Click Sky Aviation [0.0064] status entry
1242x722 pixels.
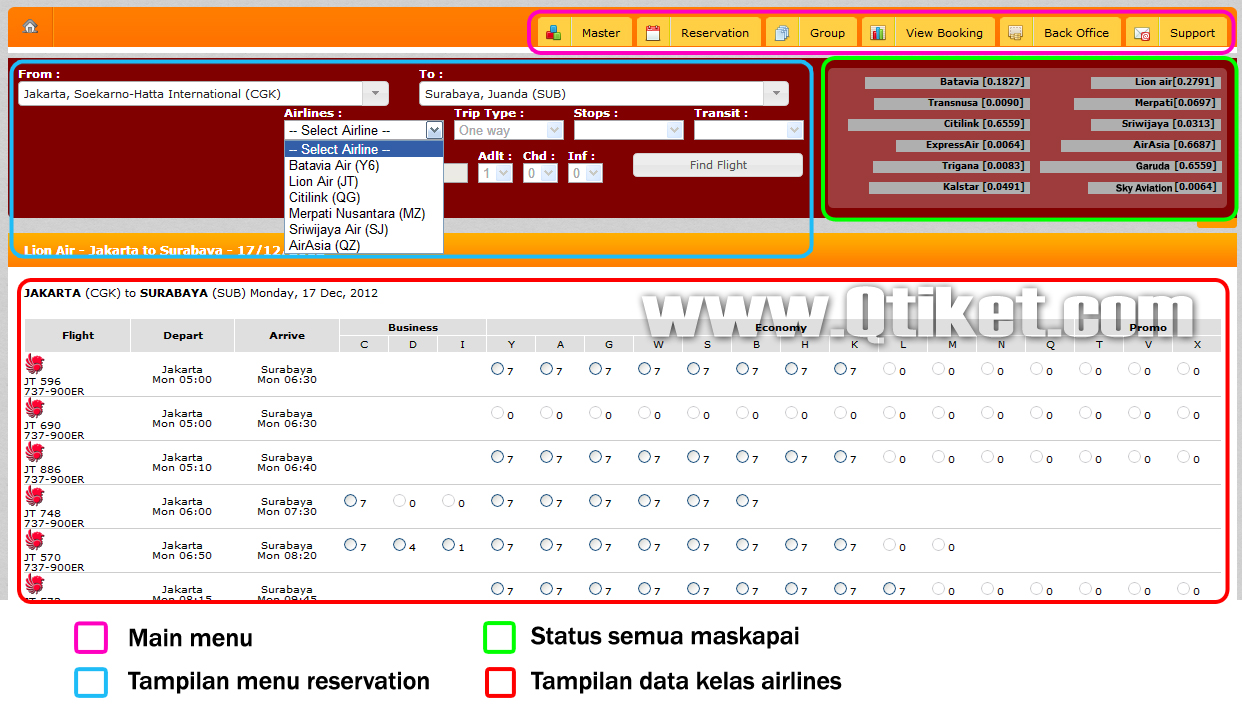(x=1153, y=187)
